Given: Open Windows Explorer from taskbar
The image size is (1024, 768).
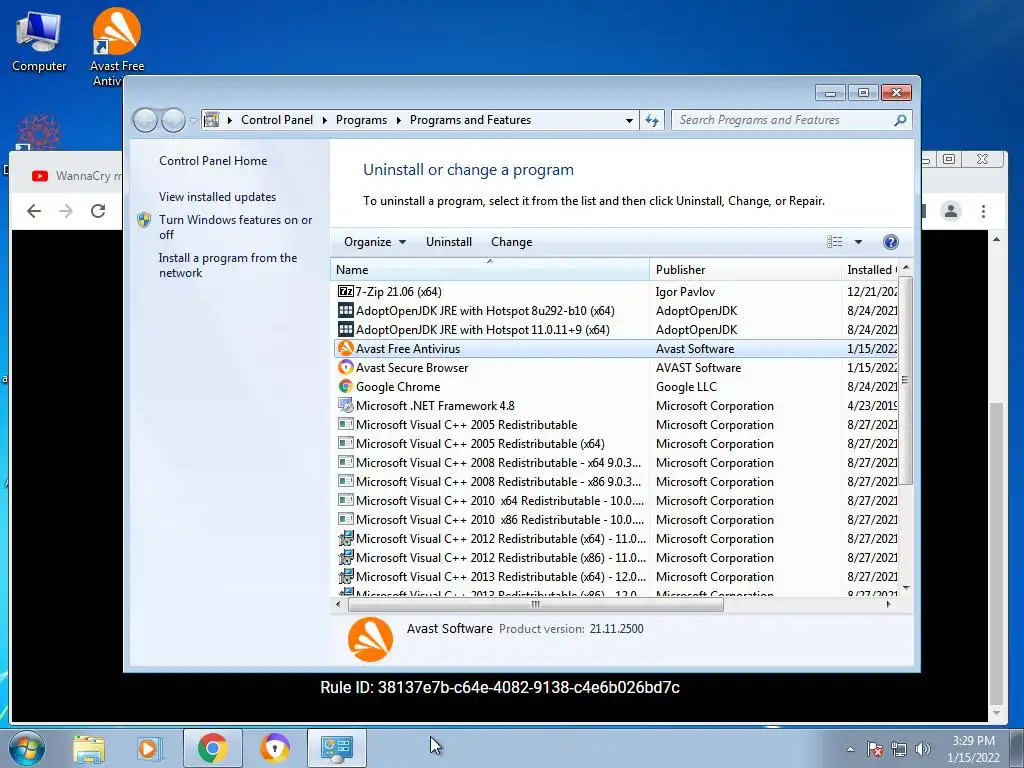Looking at the screenshot, I should [x=89, y=748].
